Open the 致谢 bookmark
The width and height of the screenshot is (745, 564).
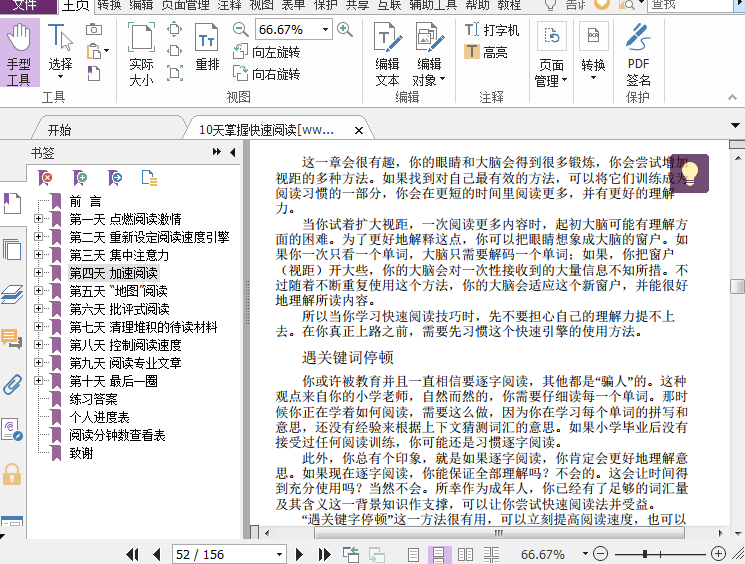click(81, 453)
